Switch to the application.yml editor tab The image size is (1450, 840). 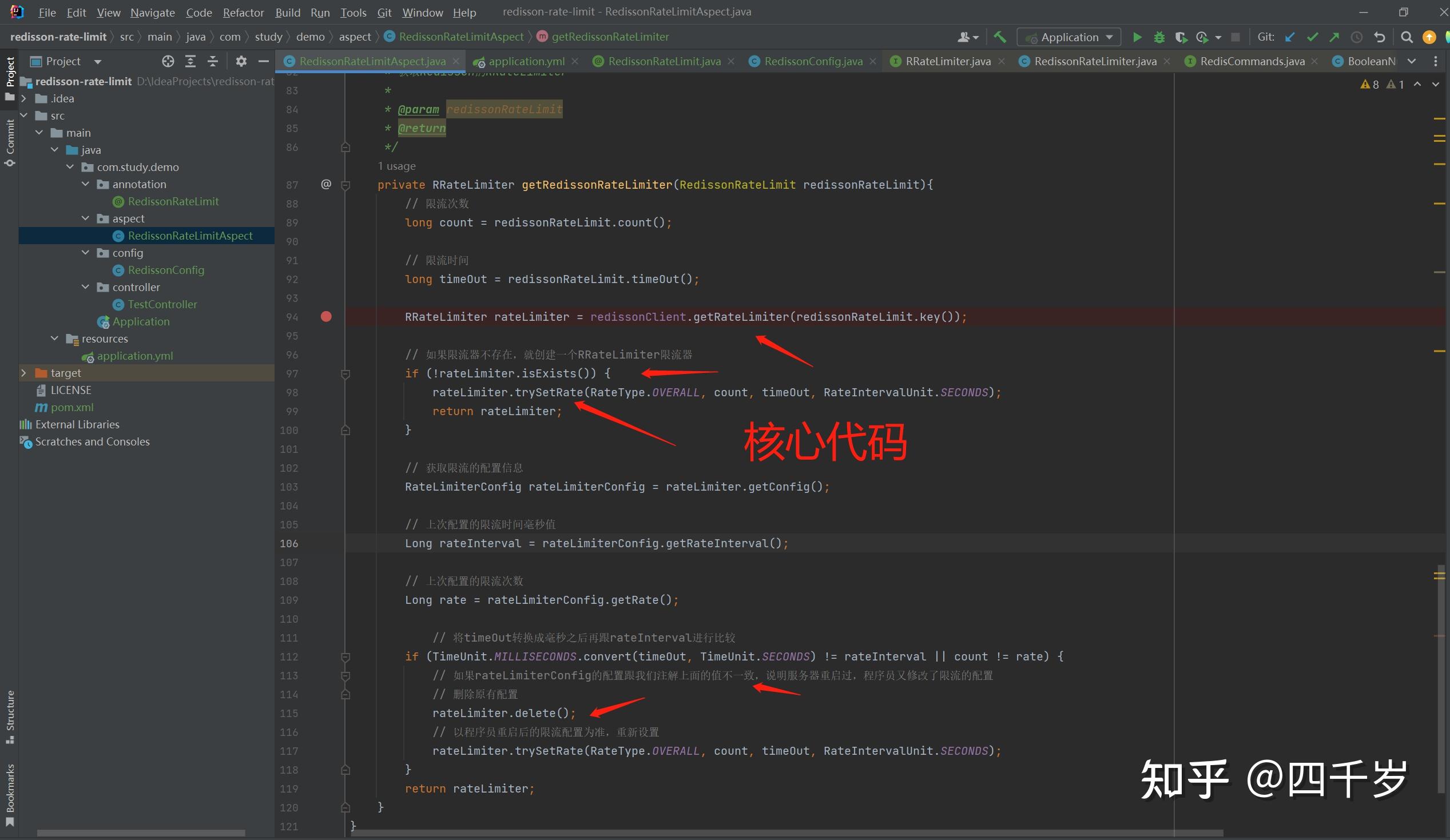pyautogui.click(x=526, y=61)
